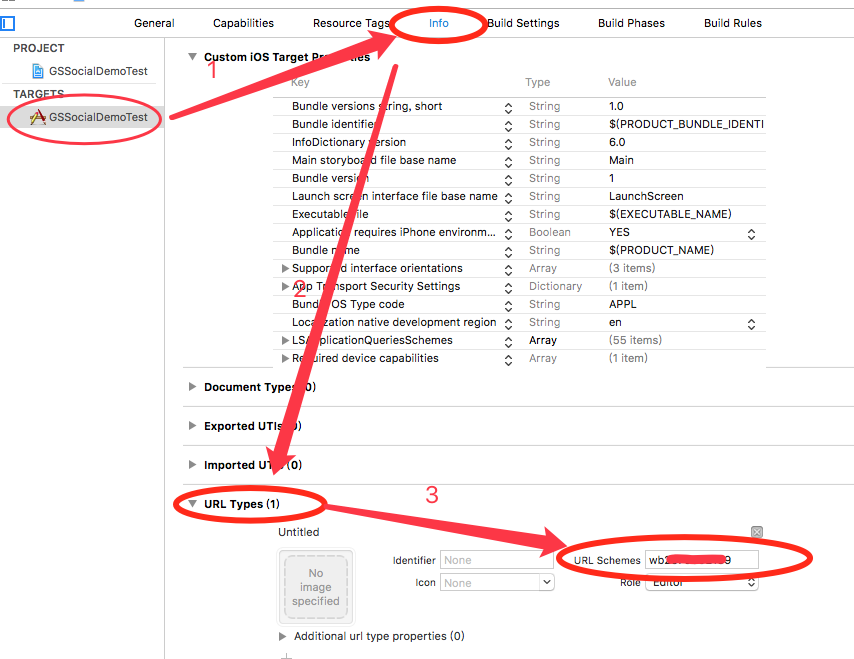Screen dimensions: 854x659
Task: Open the Role popup menu
Action: [702, 583]
